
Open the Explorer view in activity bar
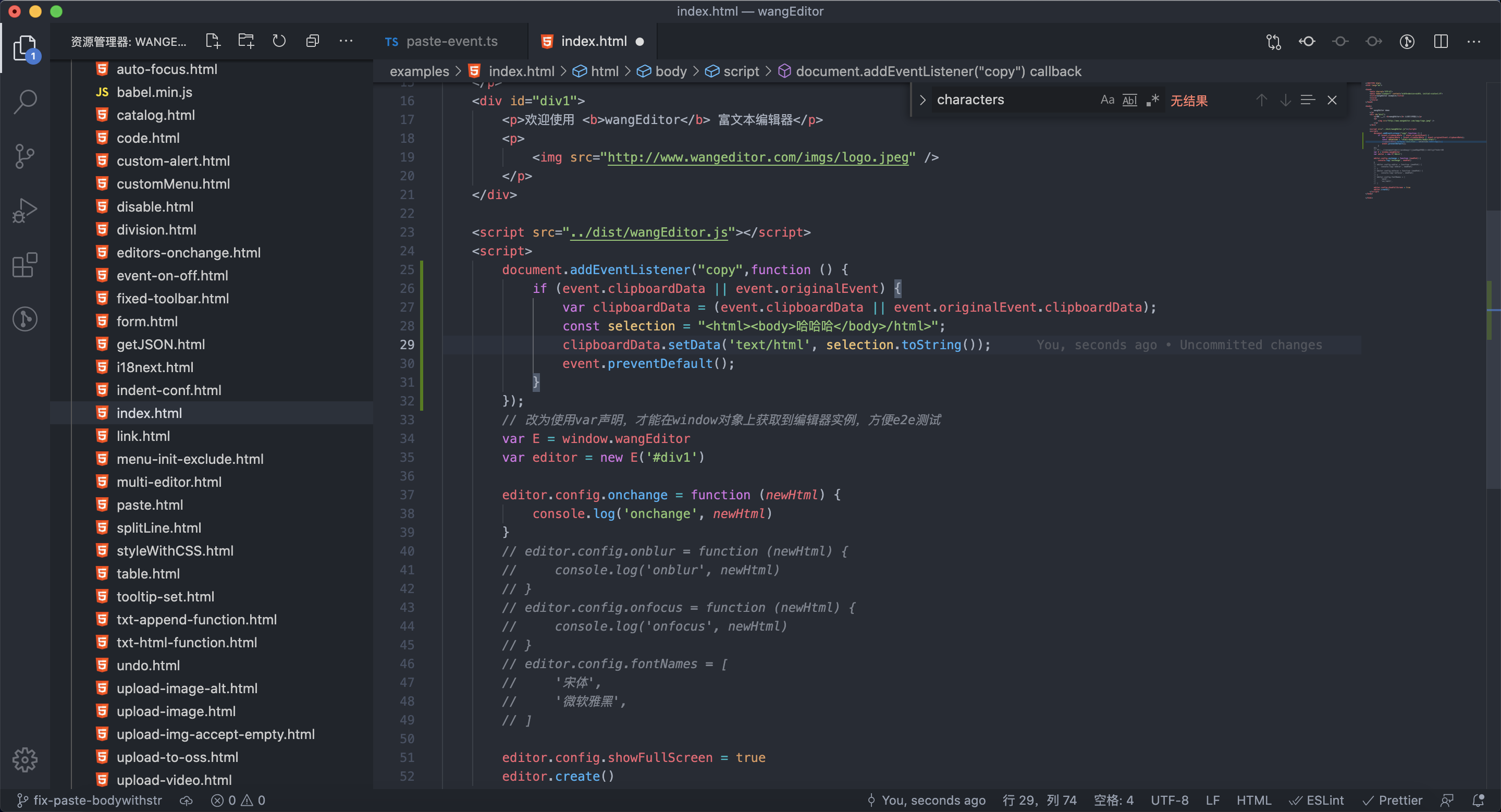point(25,48)
